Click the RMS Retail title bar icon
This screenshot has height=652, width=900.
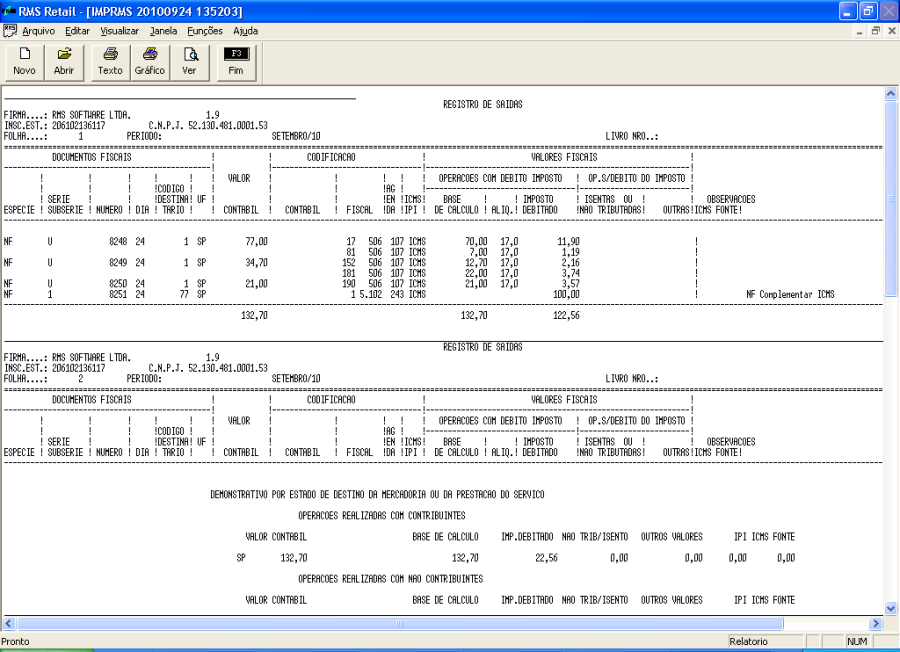(9, 11)
